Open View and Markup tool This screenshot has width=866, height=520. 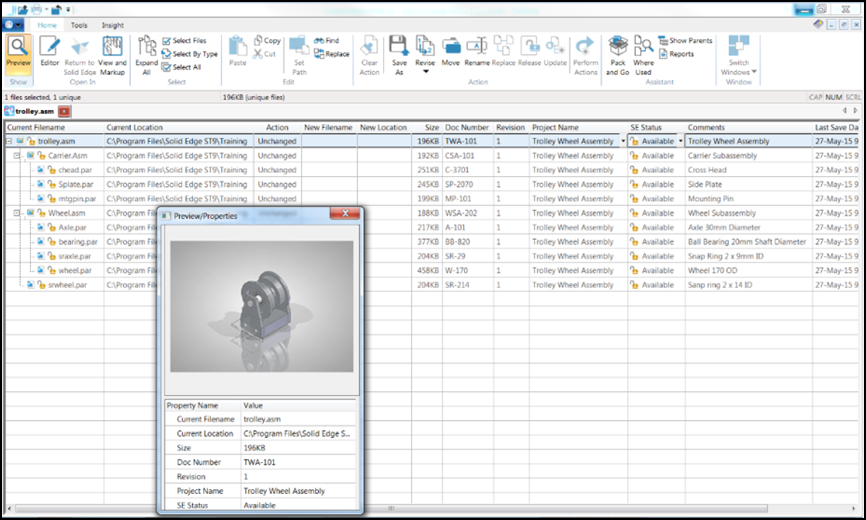pos(112,56)
